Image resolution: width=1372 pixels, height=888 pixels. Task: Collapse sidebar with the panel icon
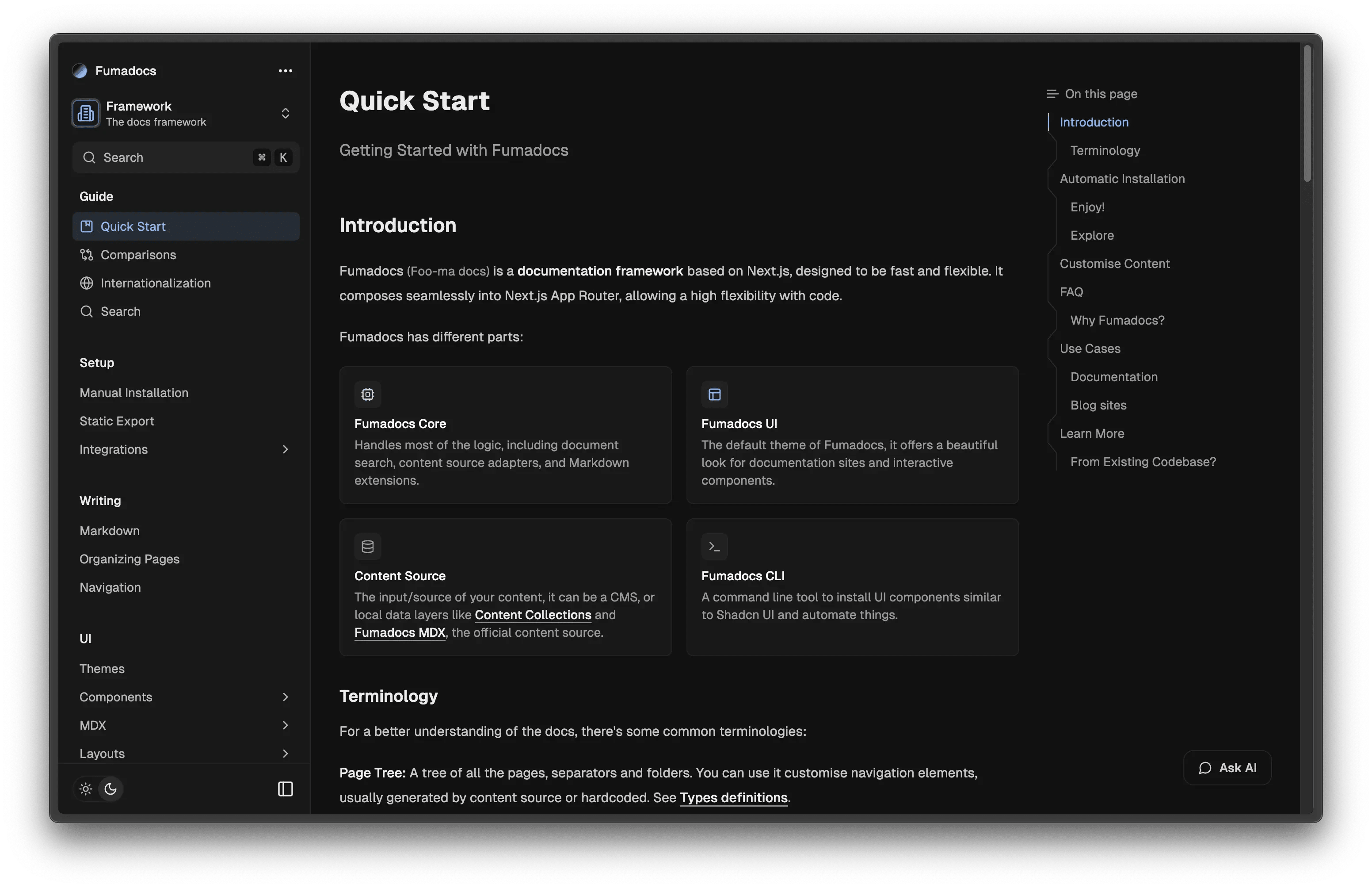tap(285, 789)
